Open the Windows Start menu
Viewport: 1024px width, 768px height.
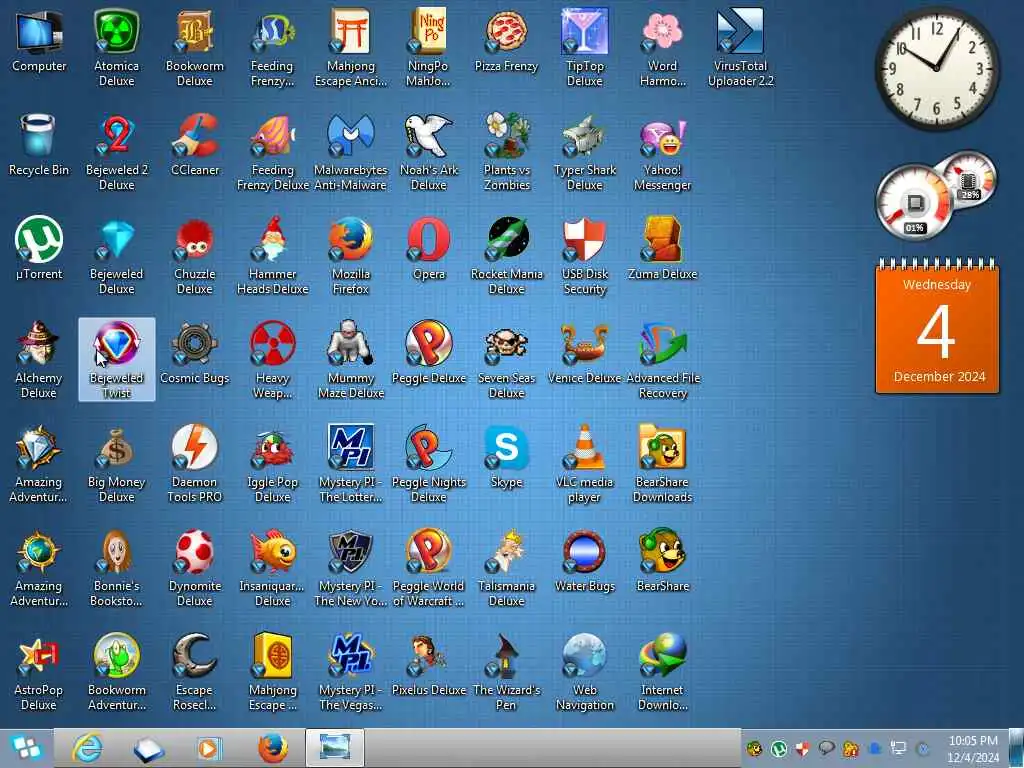click(x=26, y=748)
